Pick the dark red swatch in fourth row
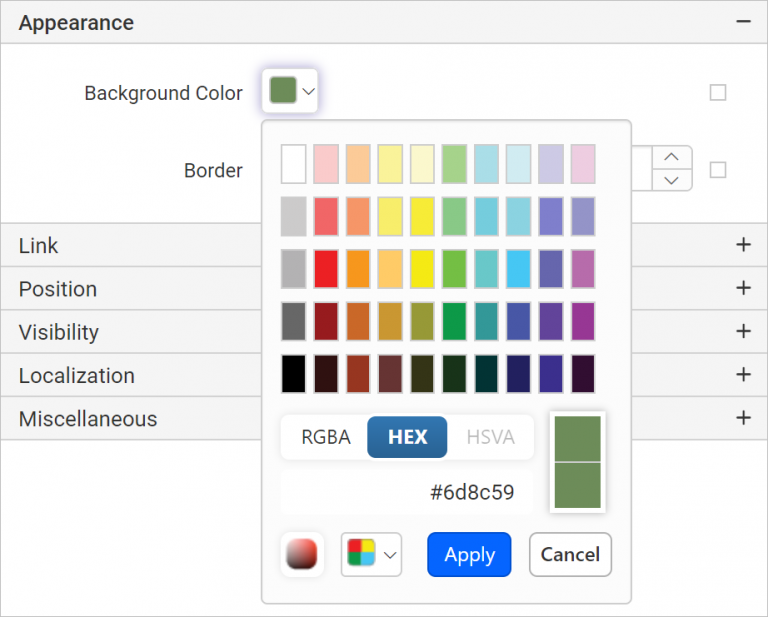 point(326,321)
